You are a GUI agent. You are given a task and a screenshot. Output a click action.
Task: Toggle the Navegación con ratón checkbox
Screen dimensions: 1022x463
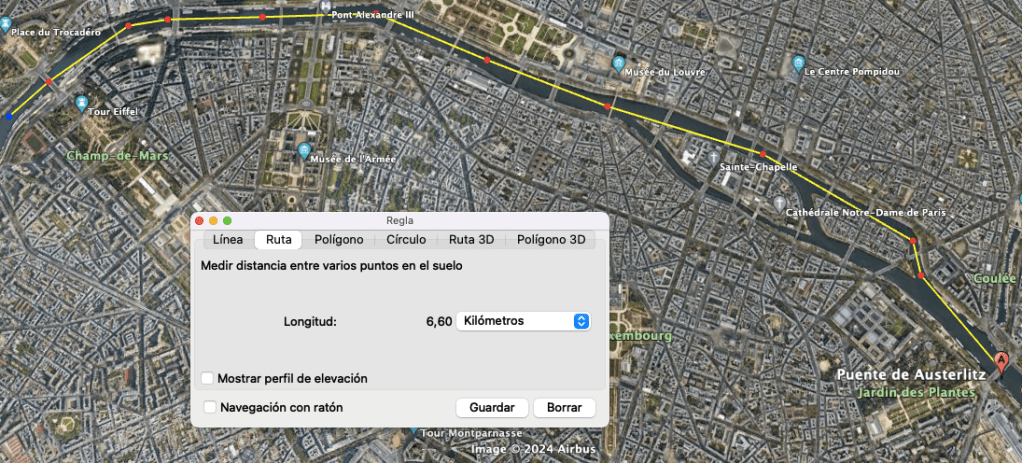[x=210, y=407]
